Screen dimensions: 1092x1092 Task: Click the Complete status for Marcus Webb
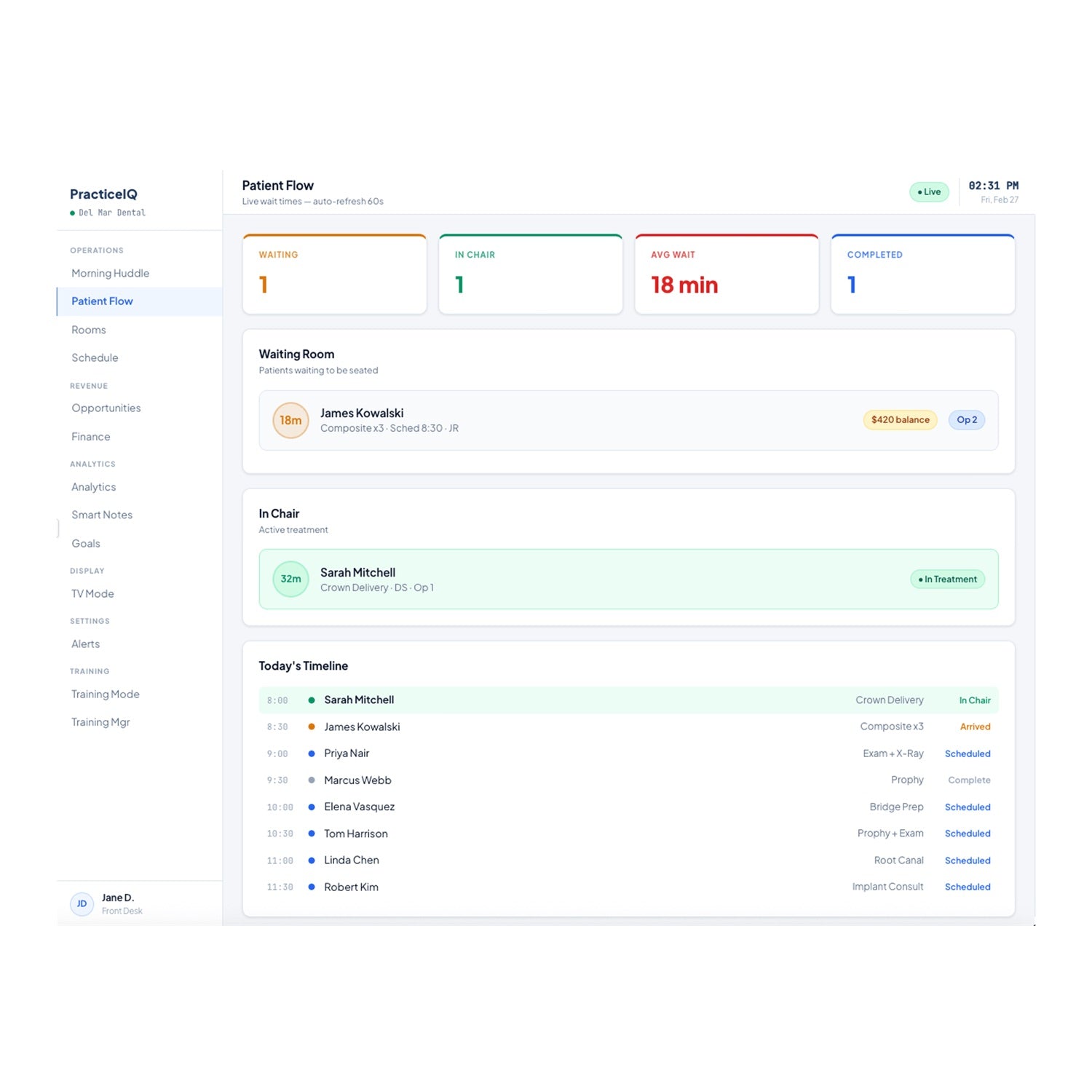(x=969, y=780)
